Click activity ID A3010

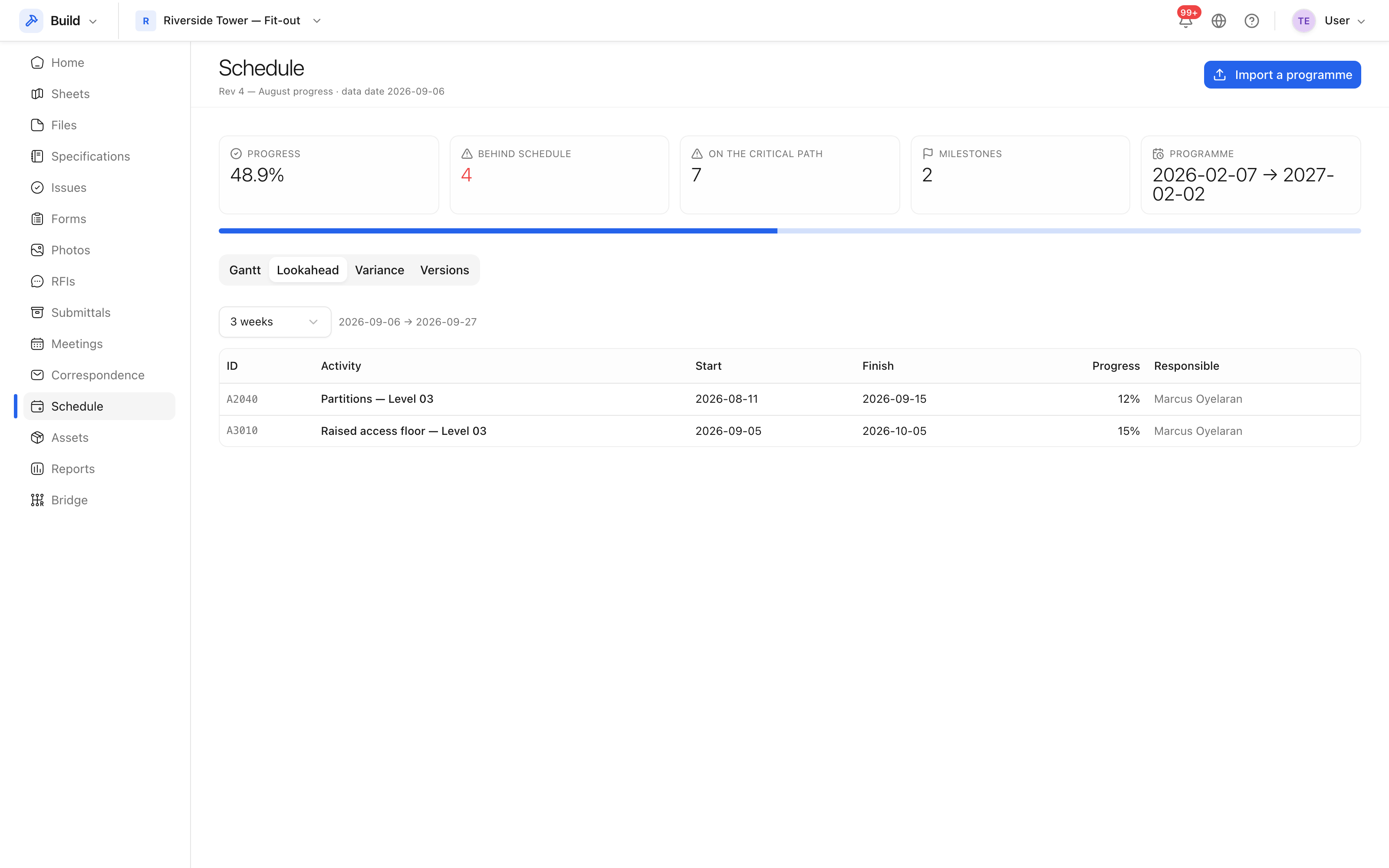[242, 431]
